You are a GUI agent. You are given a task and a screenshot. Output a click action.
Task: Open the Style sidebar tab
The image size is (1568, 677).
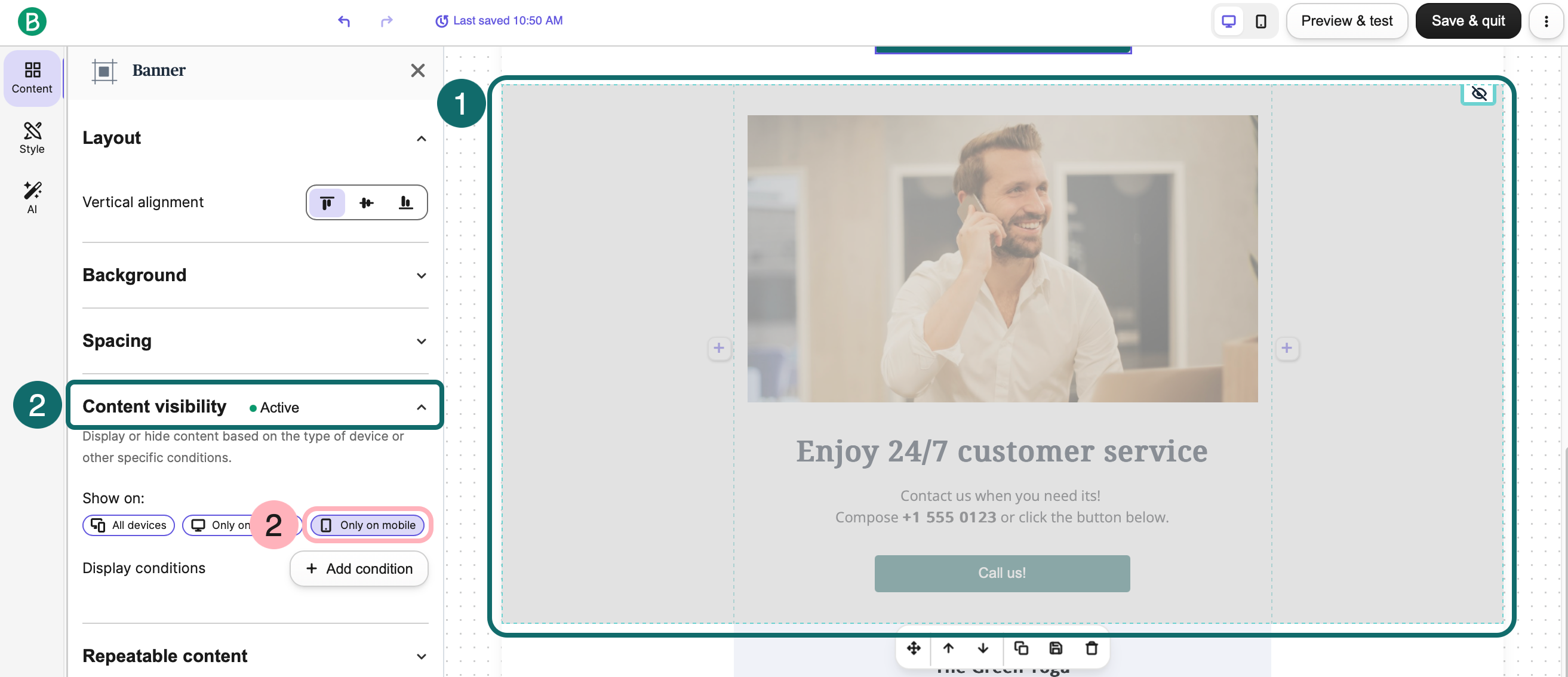point(32,138)
